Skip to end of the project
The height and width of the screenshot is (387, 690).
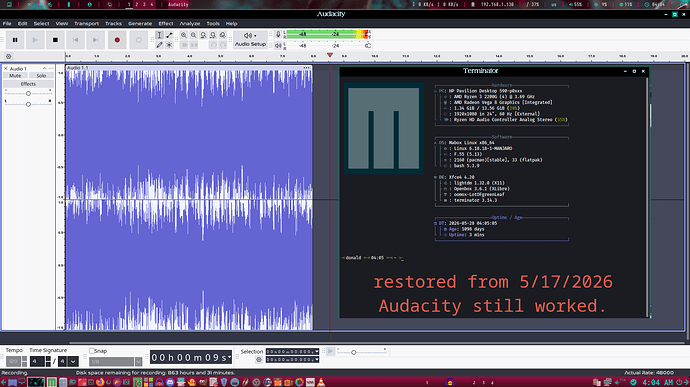tap(95, 40)
